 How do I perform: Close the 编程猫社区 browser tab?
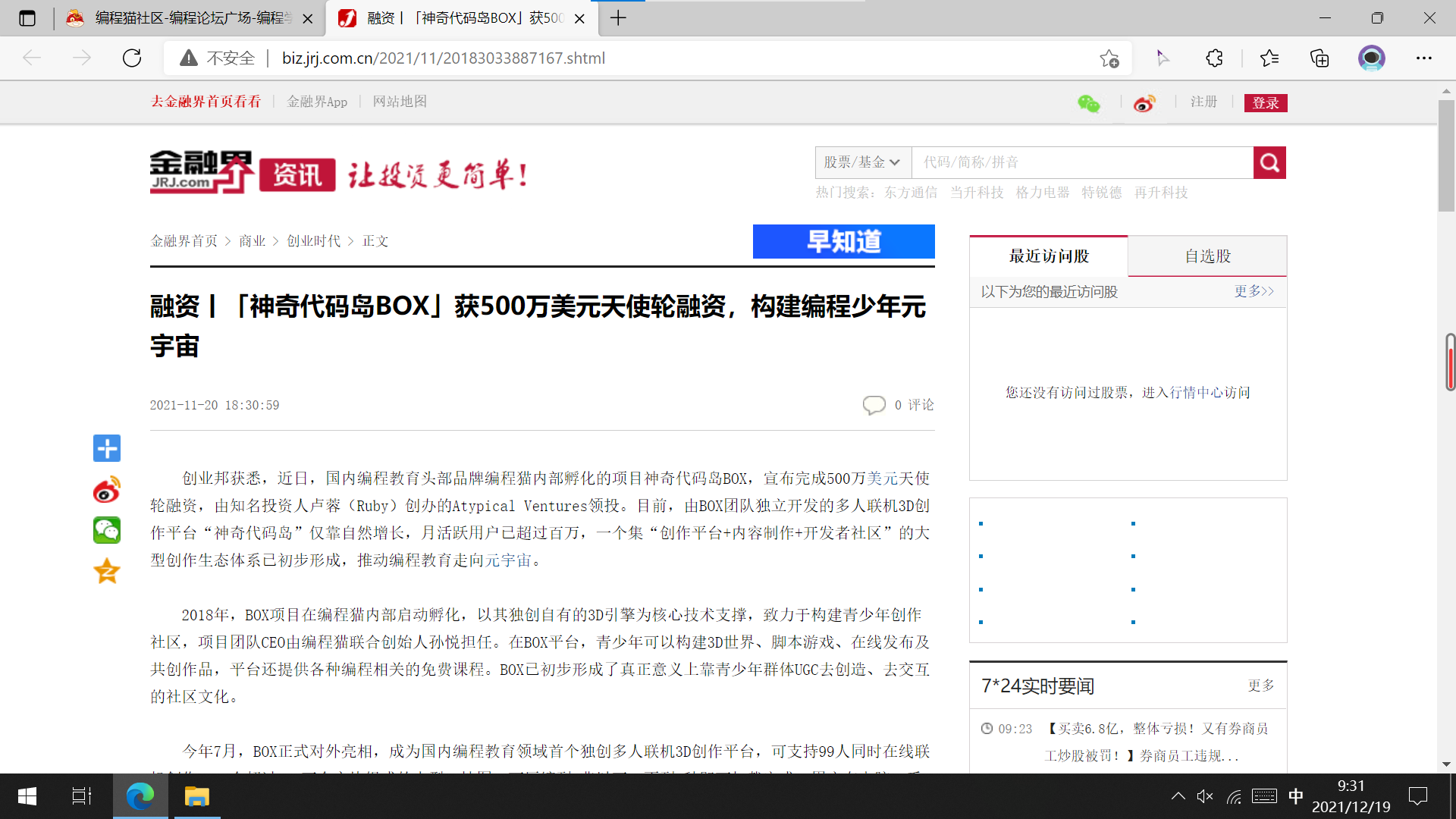308,18
